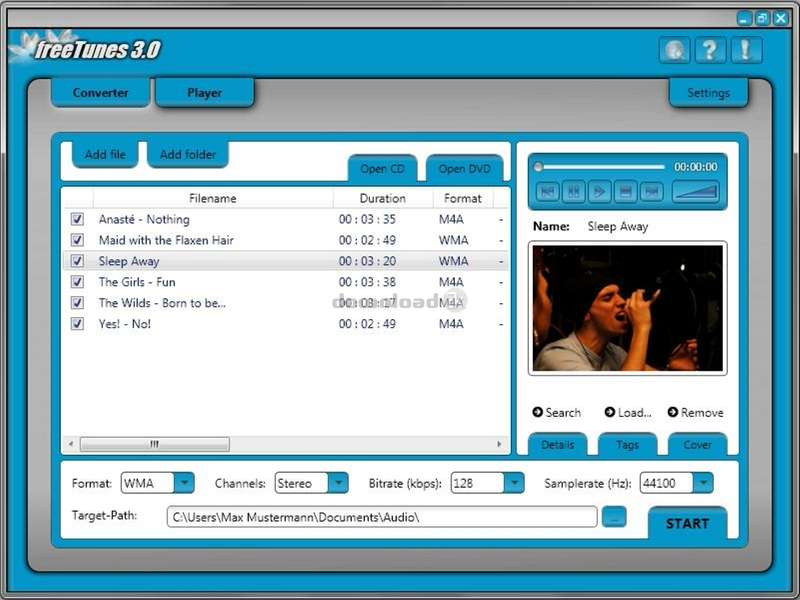The image size is (800, 600).
Task: Click the Add folder button
Action: pyautogui.click(x=188, y=155)
